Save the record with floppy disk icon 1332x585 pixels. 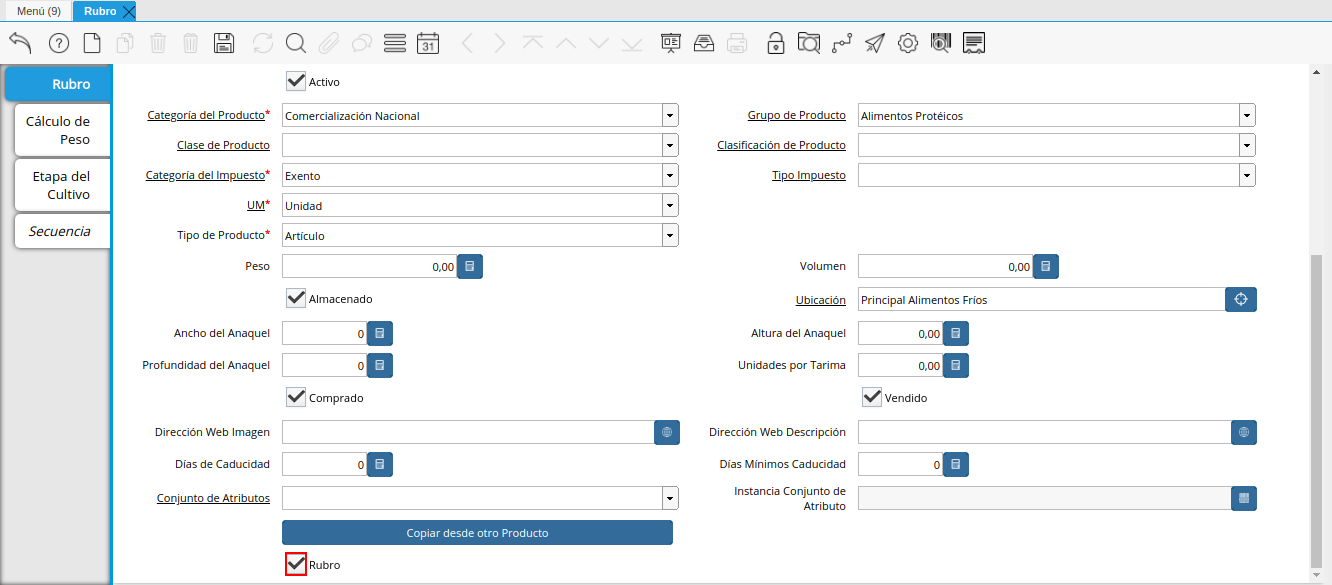point(225,43)
